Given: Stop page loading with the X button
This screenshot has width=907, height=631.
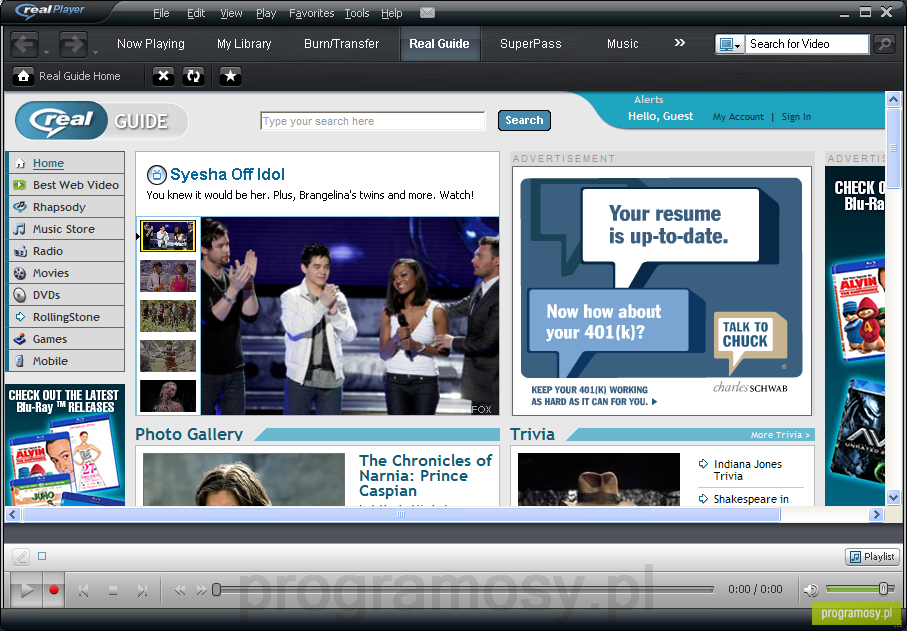Looking at the screenshot, I should point(164,76).
